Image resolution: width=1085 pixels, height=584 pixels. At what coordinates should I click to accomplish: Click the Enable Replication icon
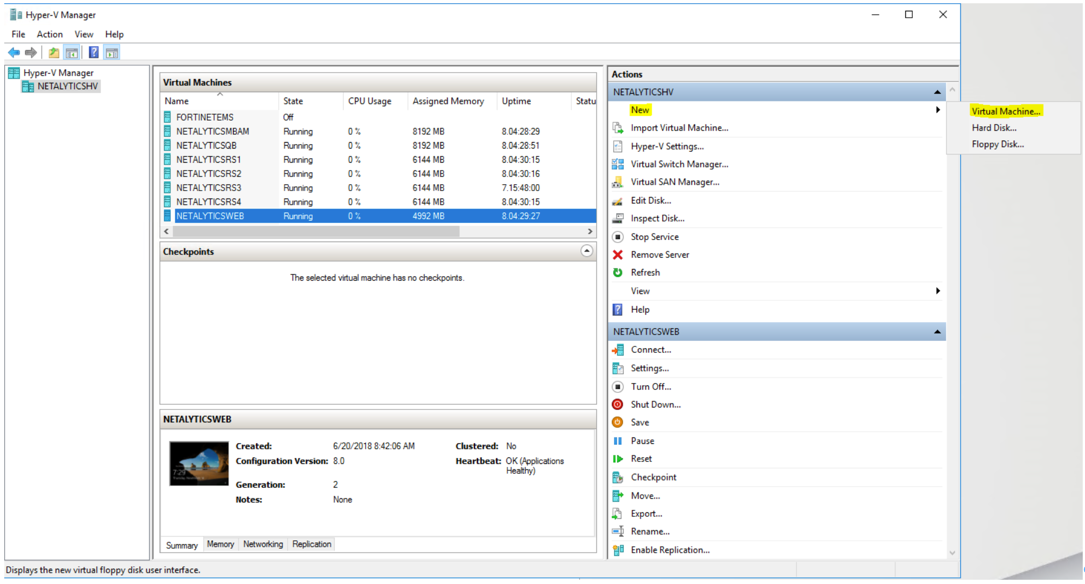point(618,550)
